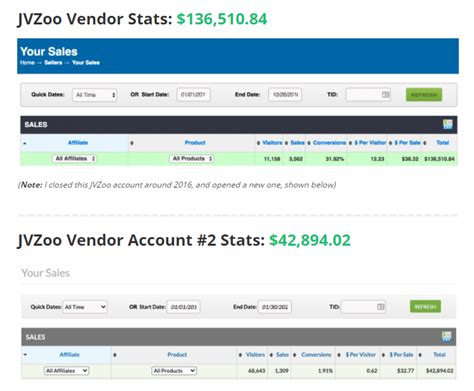This screenshot has height=391, width=474.
Task: Sort second table by Visitors column
Action: [x=255, y=355]
